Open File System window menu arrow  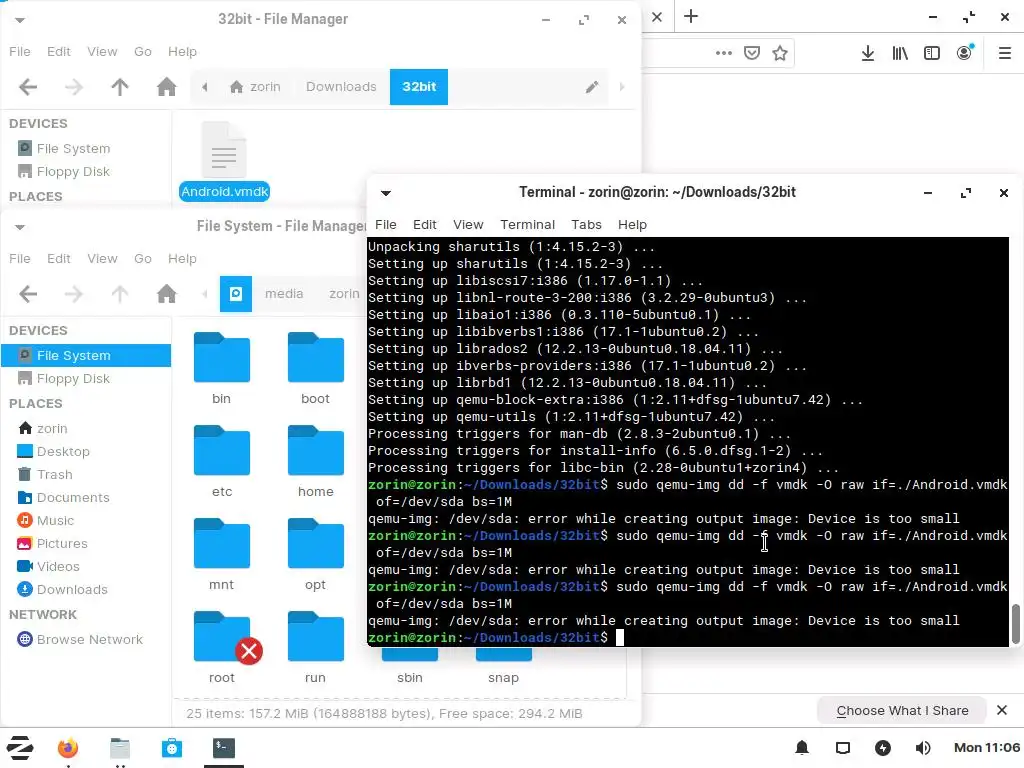point(20,227)
